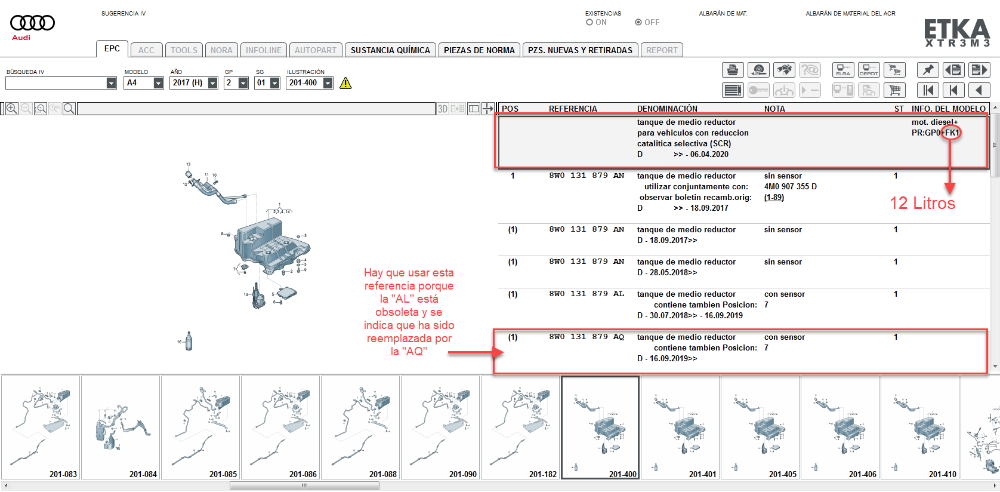Image resolution: width=1000 pixels, height=492 pixels.
Task: Click the INFO. DEL MODELO column header
Action: 950,109
